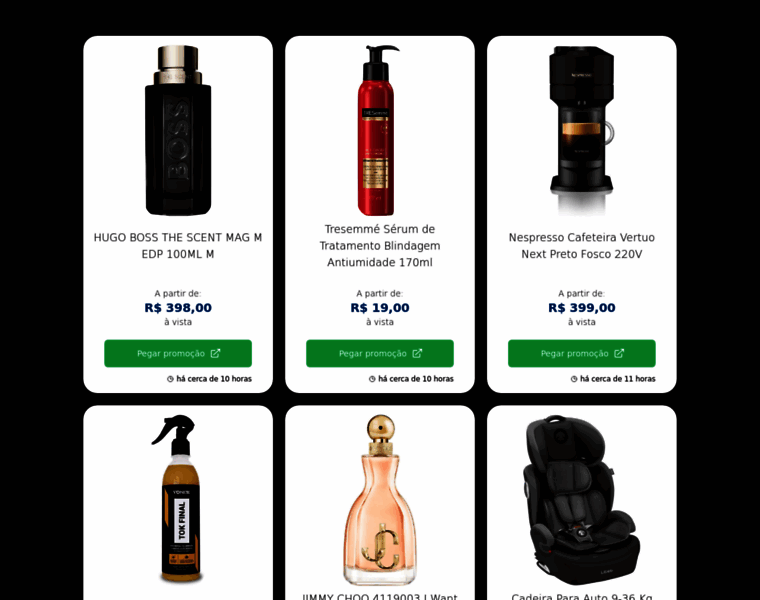Open the Tok Final spray bottle image

coord(178,499)
